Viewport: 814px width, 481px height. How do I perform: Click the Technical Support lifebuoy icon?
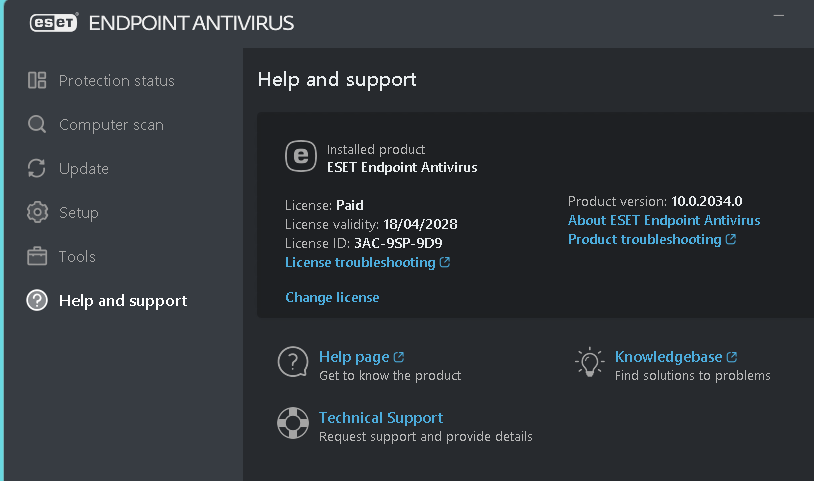point(293,423)
